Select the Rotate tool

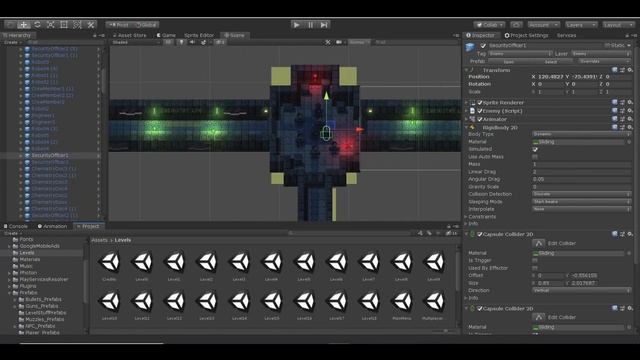(x=37, y=25)
